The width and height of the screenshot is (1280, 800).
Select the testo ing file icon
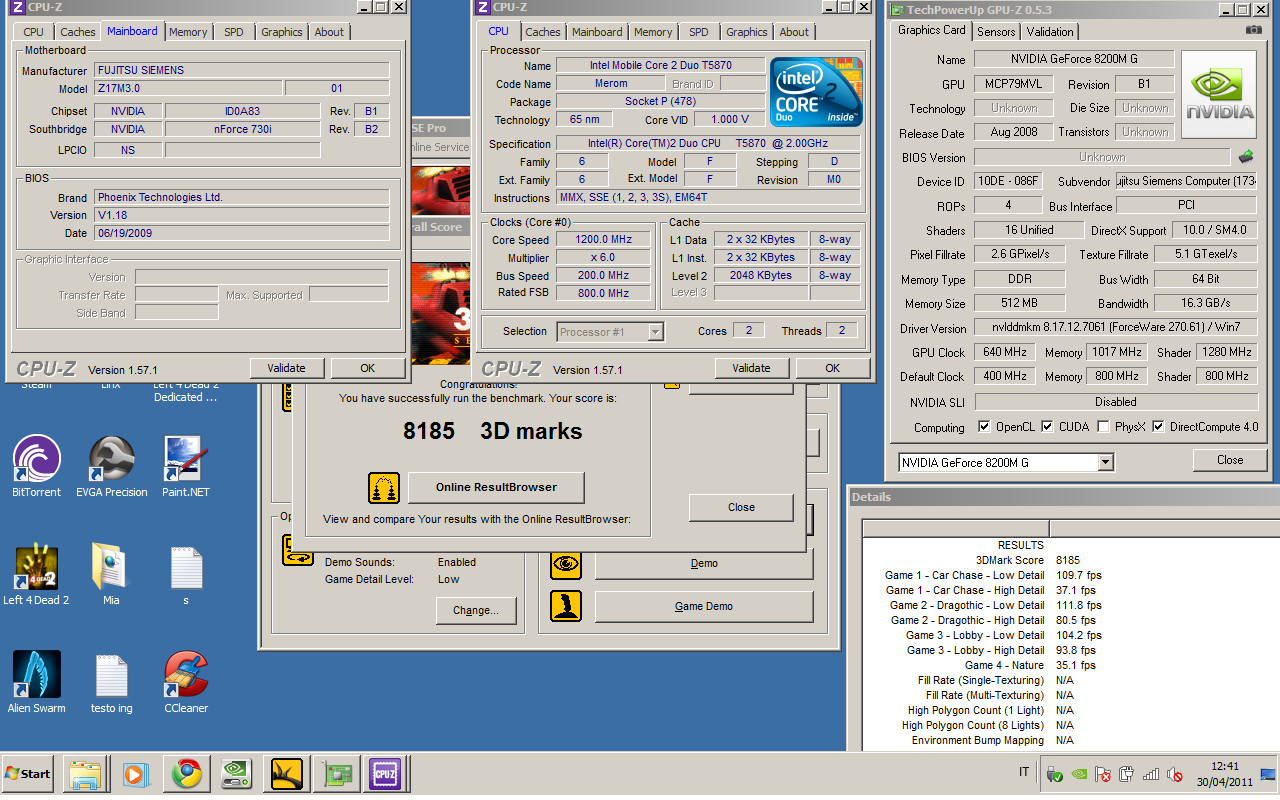click(112, 683)
